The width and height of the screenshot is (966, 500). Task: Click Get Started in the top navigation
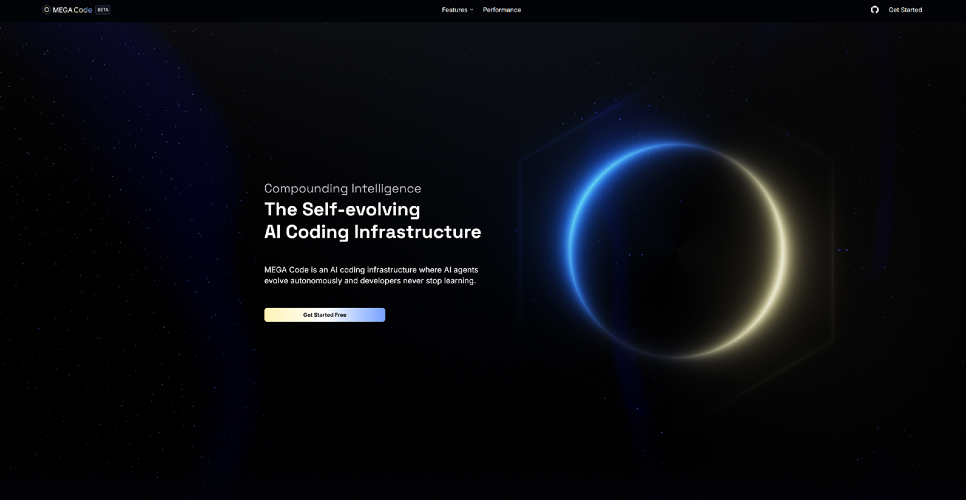click(905, 10)
